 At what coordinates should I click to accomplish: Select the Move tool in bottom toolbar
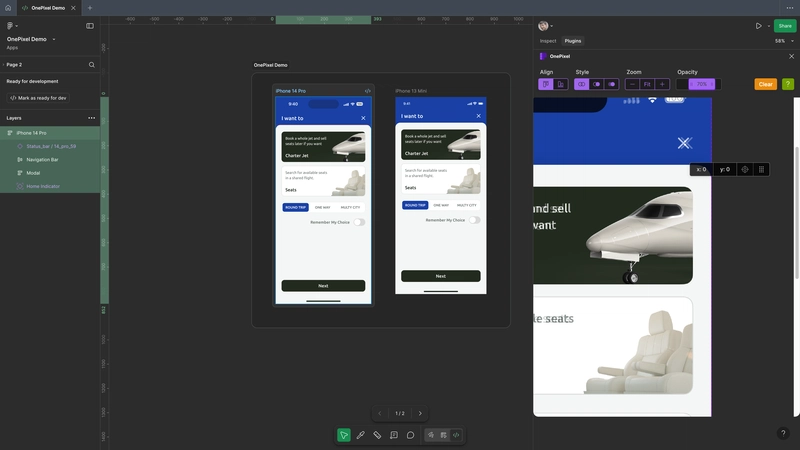344,435
